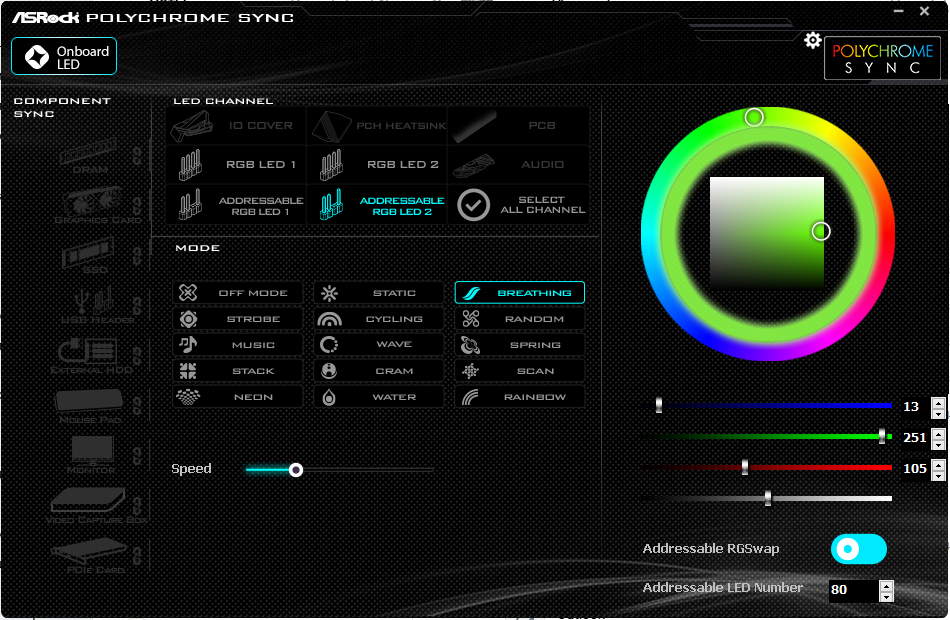Image resolution: width=950 pixels, height=620 pixels.
Task: Choose Static lighting mode
Action: click(379, 293)
